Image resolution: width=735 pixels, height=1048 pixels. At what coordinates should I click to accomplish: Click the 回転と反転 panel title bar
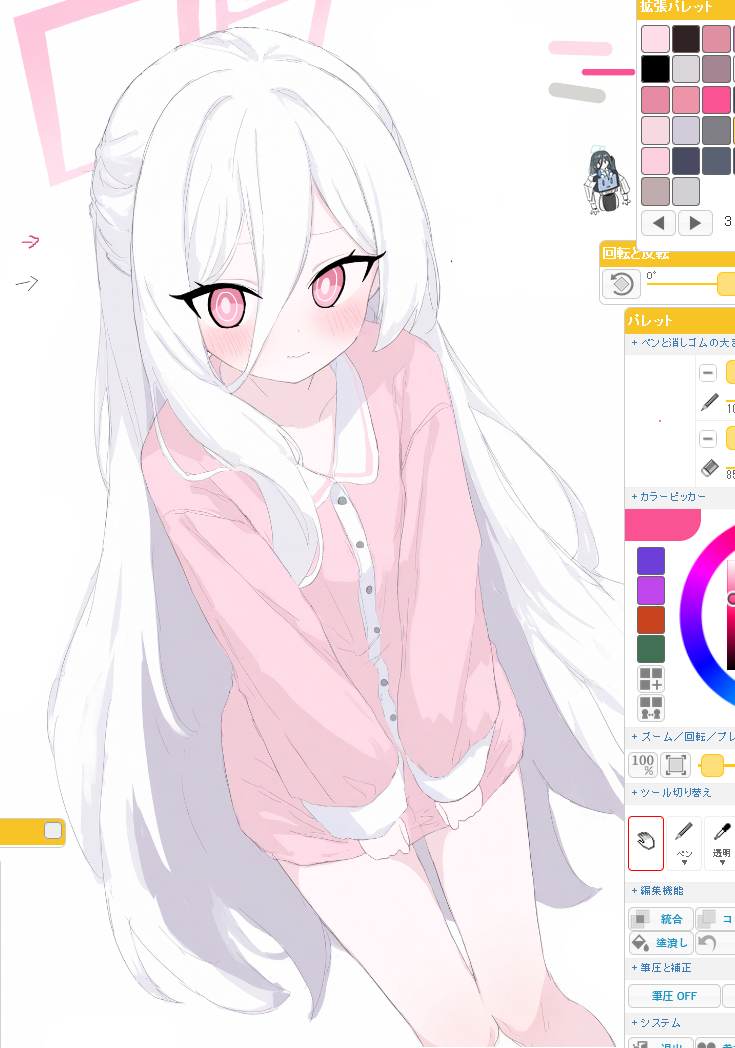pos(668,255)
